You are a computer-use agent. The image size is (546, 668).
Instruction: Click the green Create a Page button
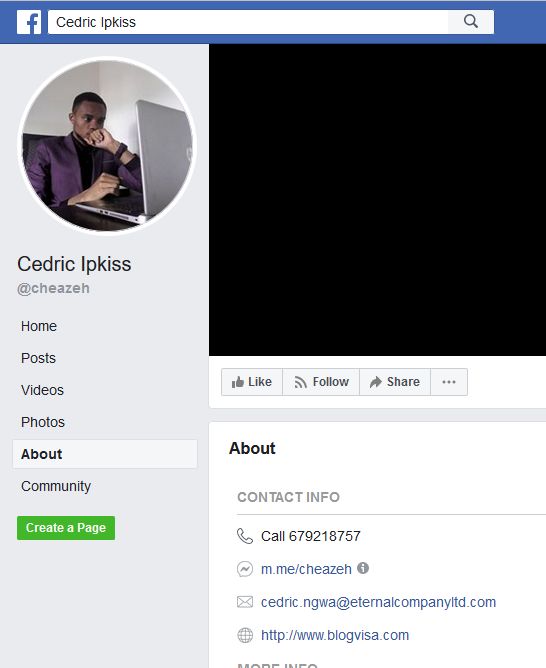pyautogui.click(x=66, y=528)
